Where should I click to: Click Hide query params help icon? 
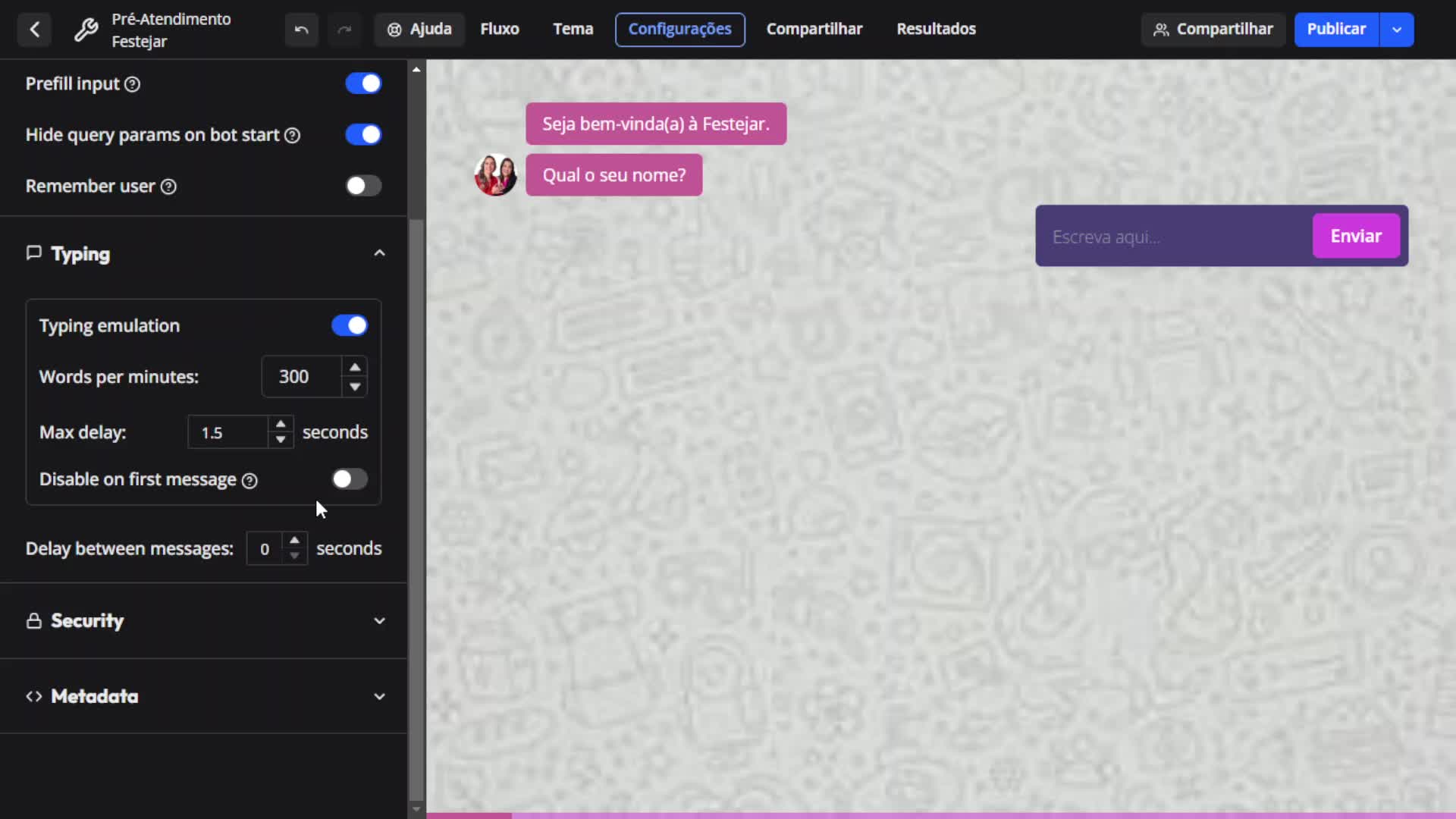tap(292, 135)
